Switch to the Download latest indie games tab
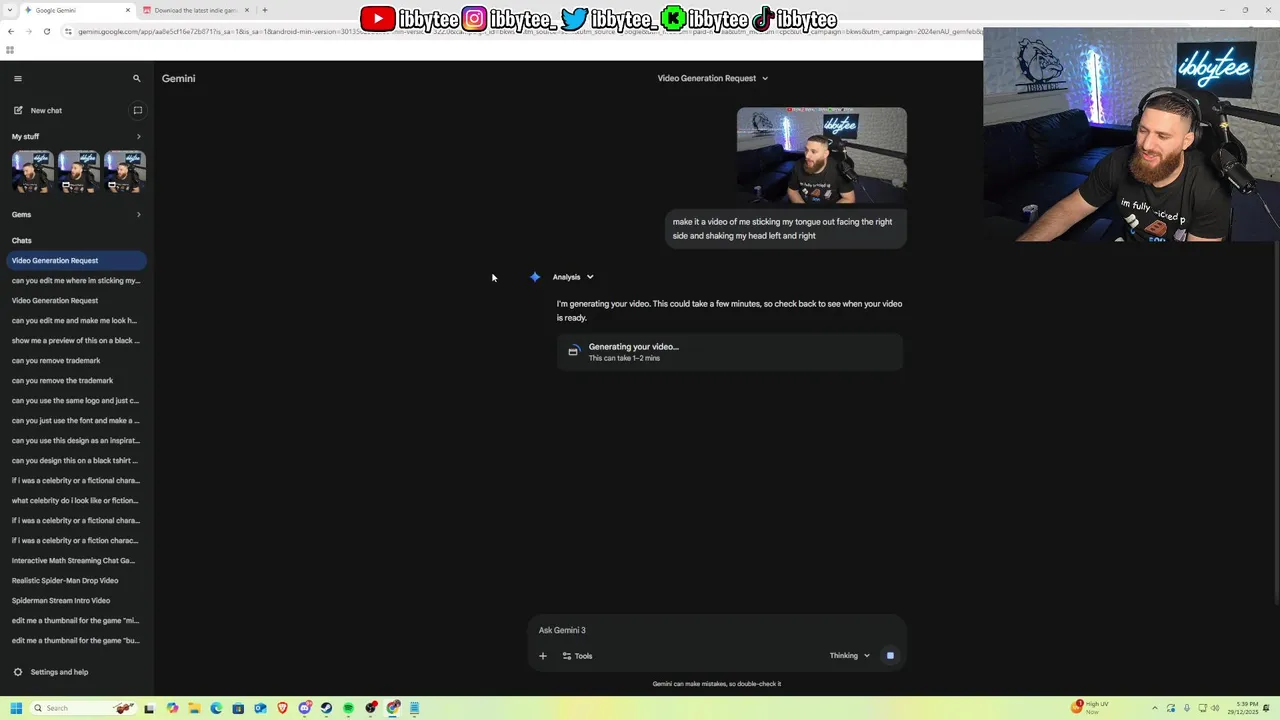The image size is (1280, 720). [195, 10]
